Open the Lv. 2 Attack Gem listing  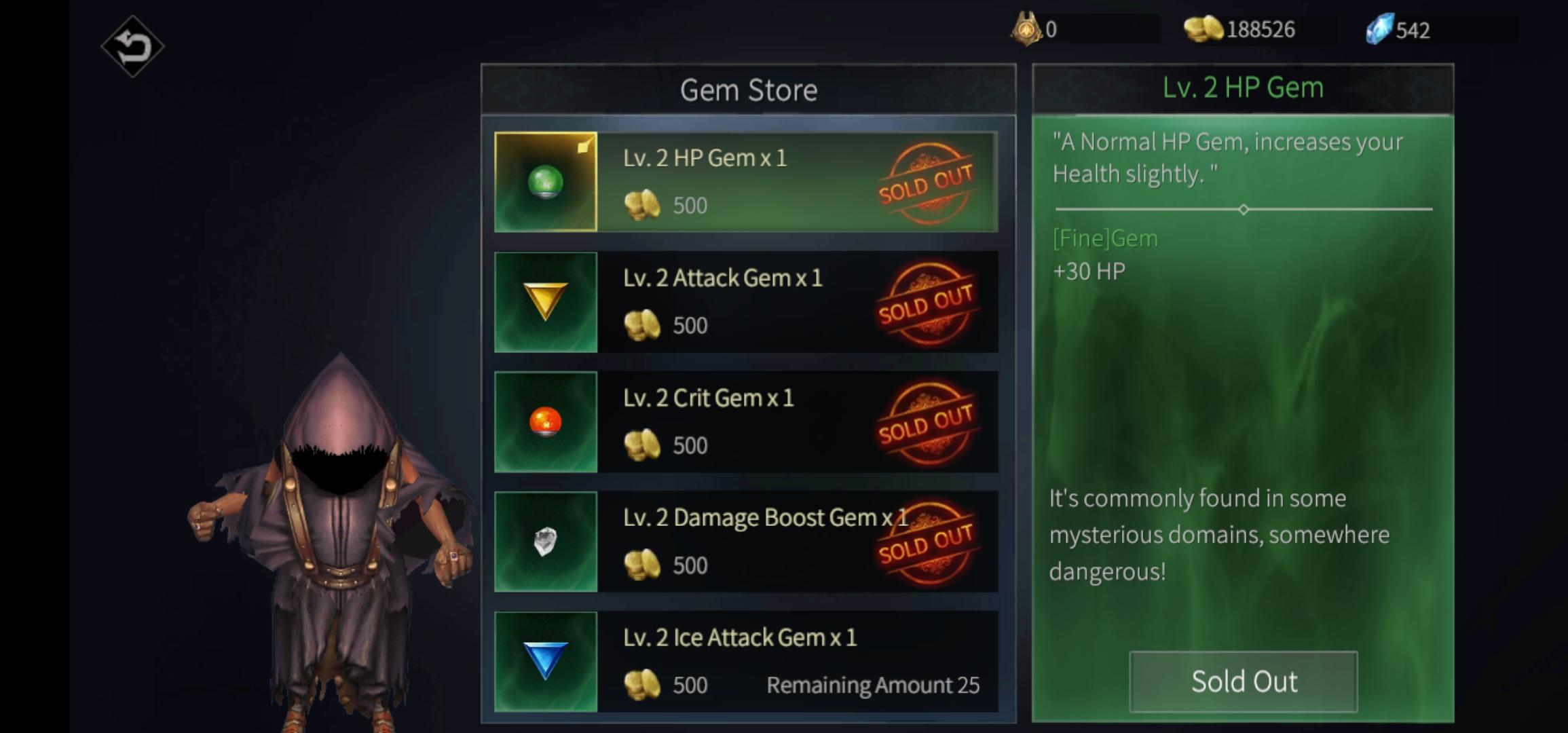click(747, 302)
